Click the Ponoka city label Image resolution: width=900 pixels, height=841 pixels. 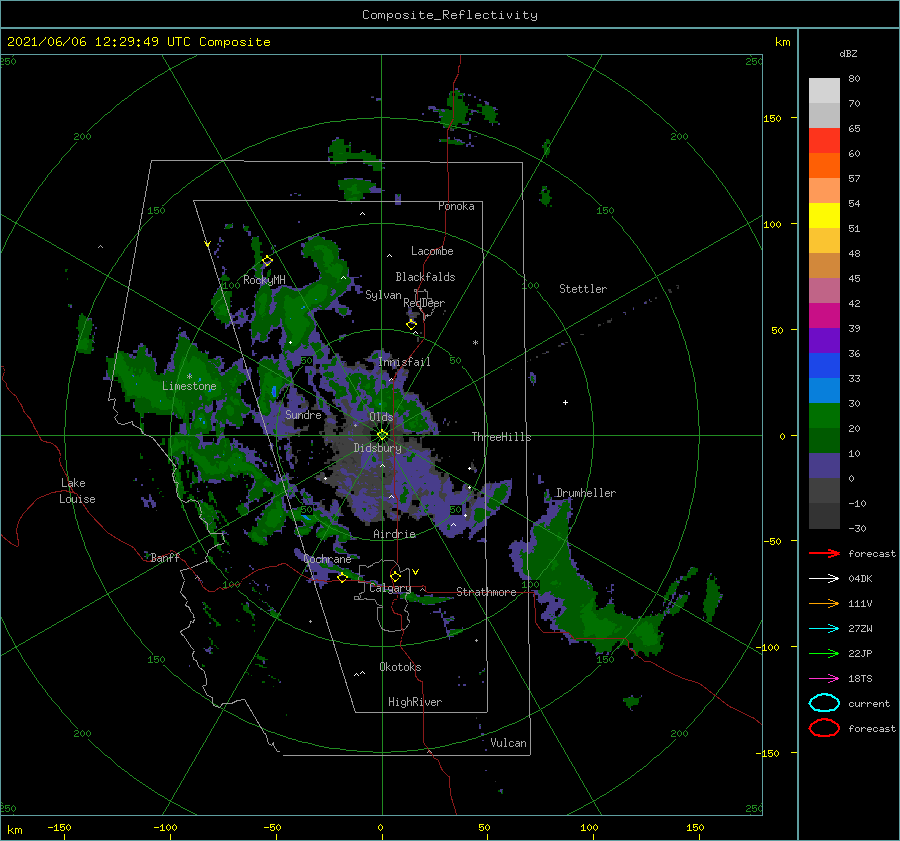[456, 206]
